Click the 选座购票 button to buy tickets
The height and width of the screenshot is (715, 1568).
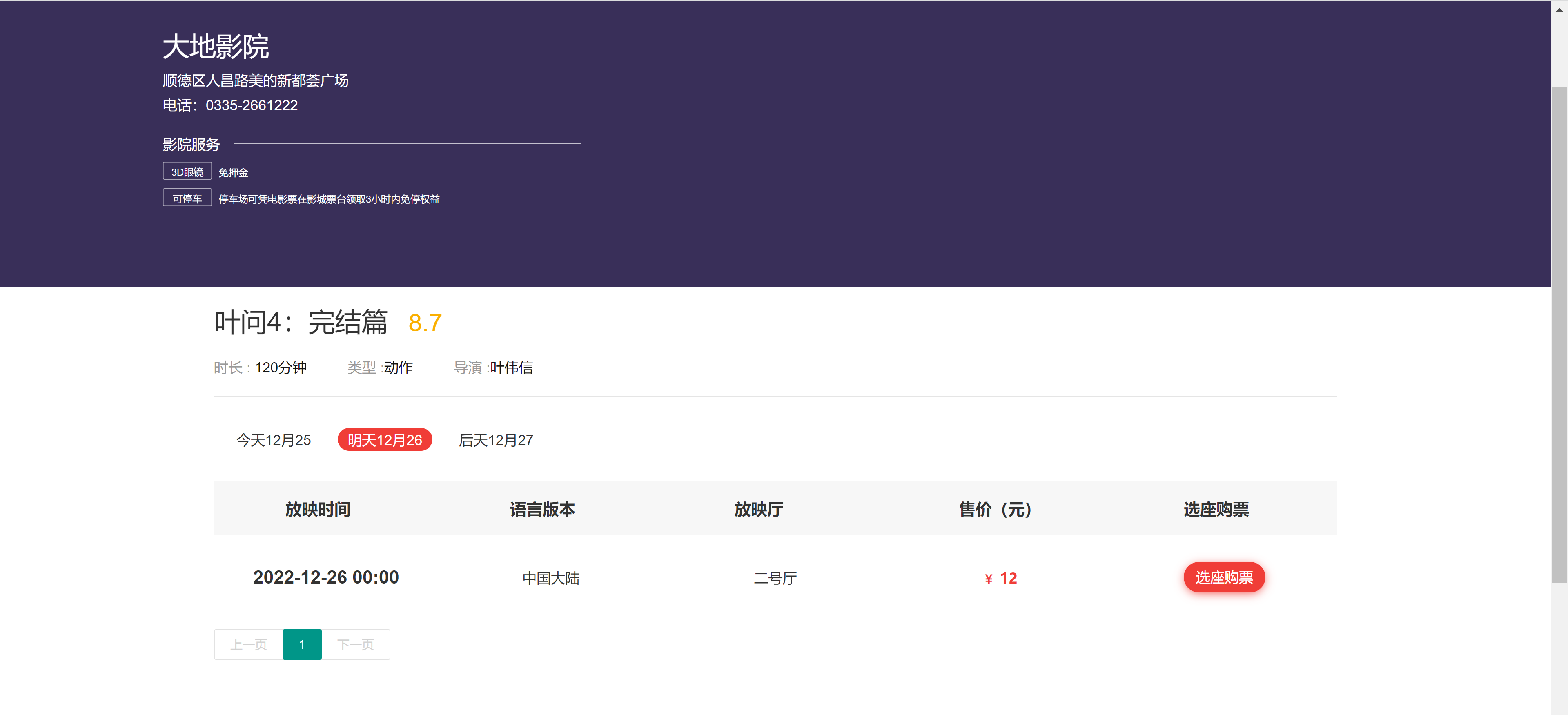(x=1224, y=577)
